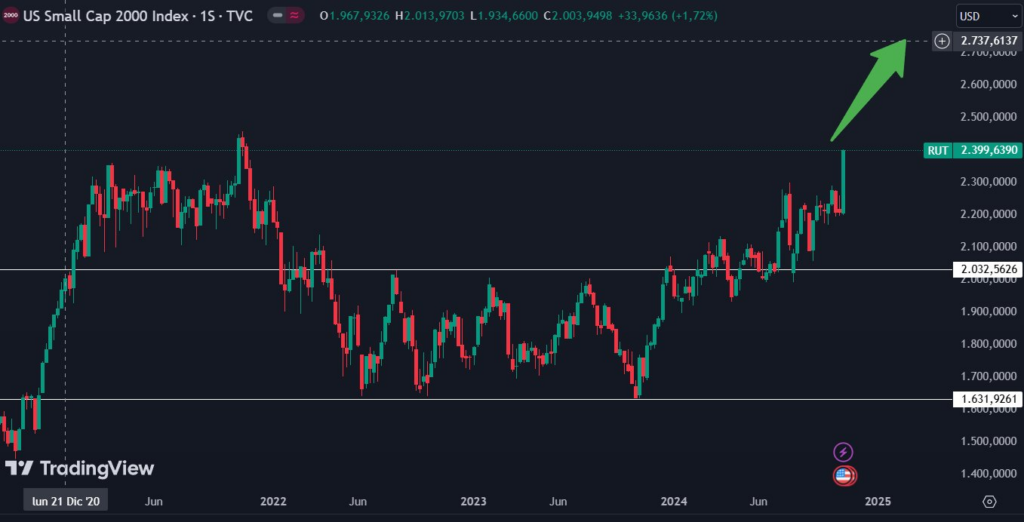Click the 1.900,0000 price axis label

pyautogui.click(x=988, y=312)
